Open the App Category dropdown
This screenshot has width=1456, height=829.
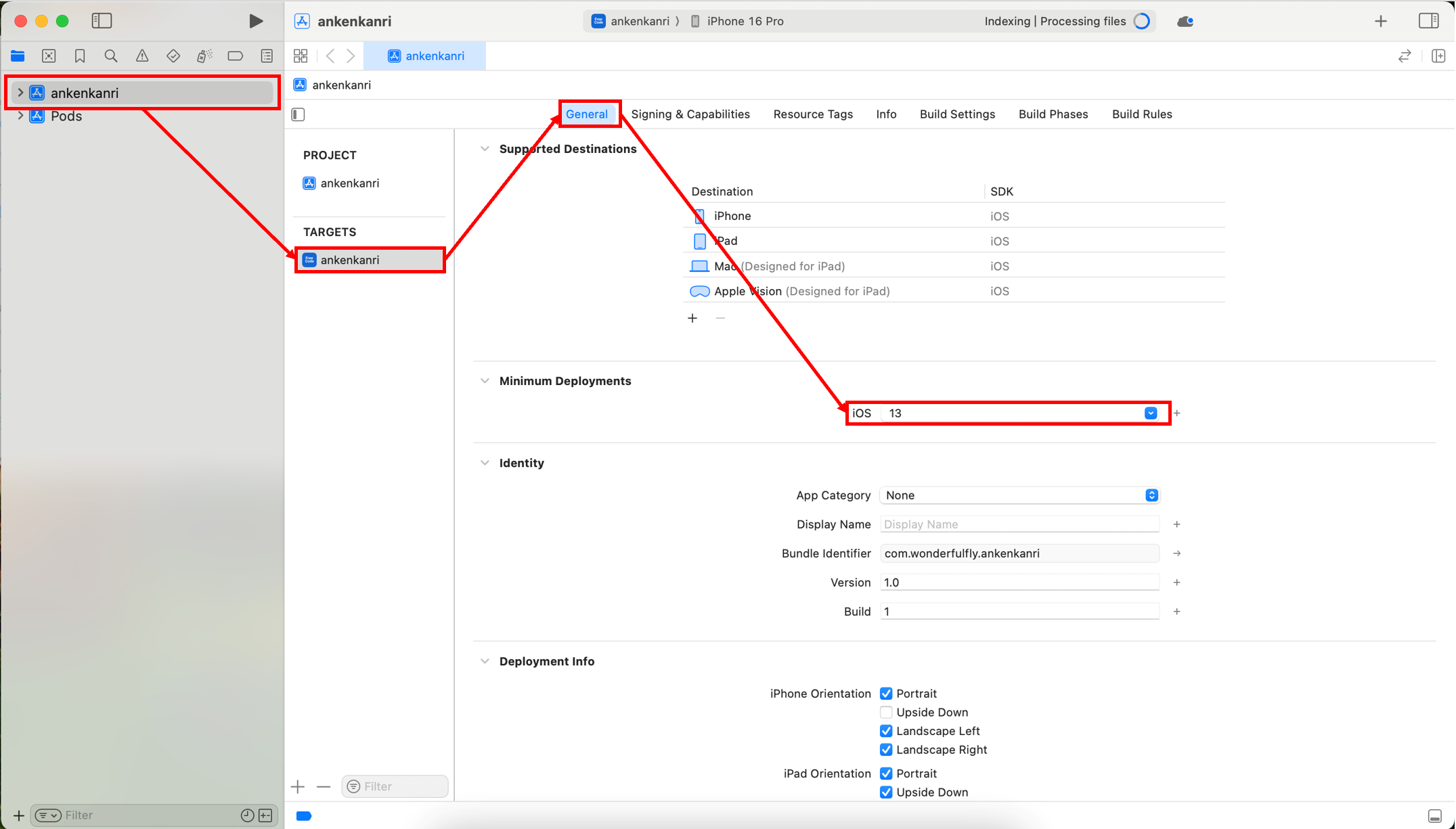point(1019,495)
